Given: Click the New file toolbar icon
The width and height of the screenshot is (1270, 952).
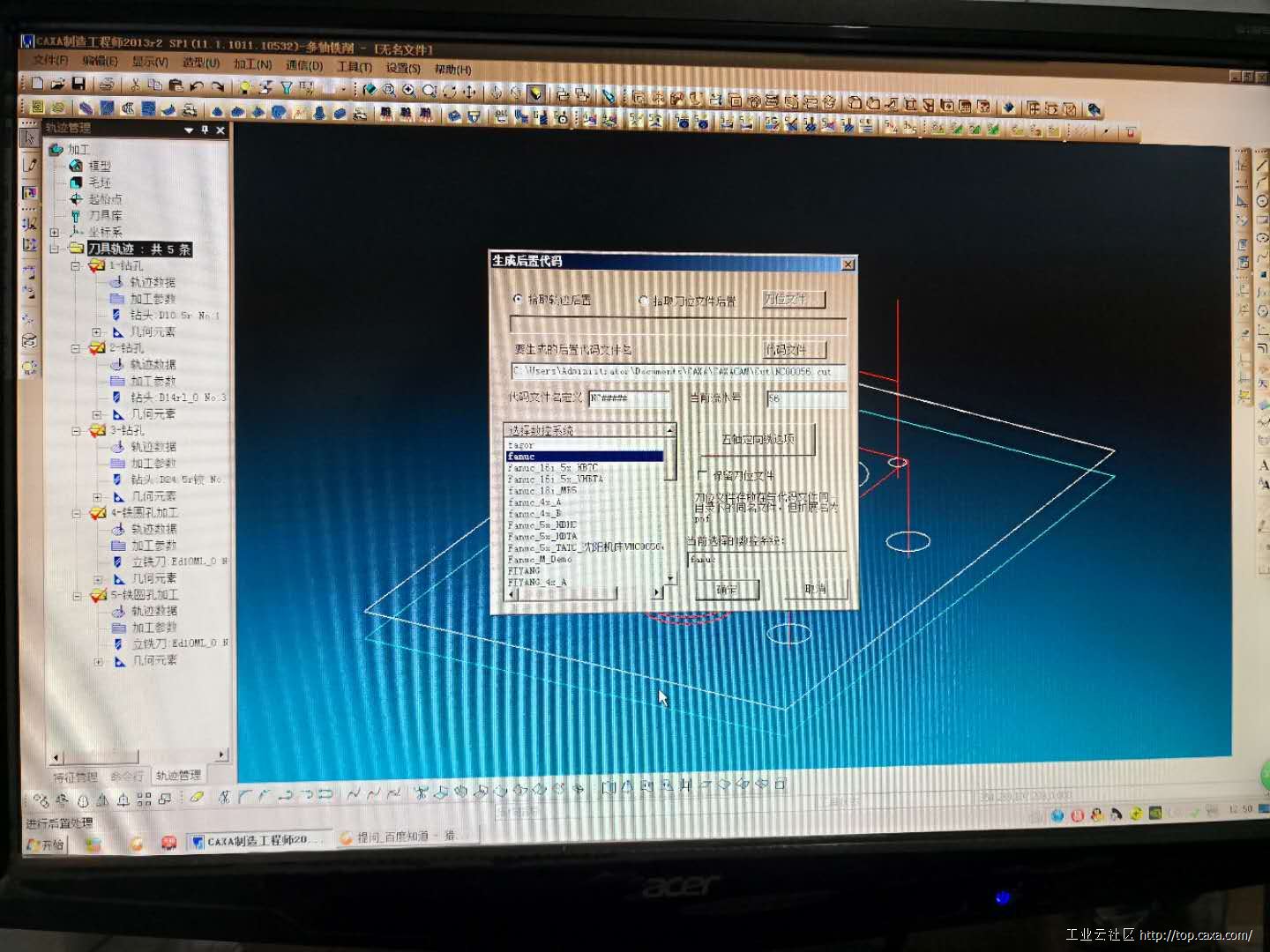Looking at the screenshot, I should [37, 83].
